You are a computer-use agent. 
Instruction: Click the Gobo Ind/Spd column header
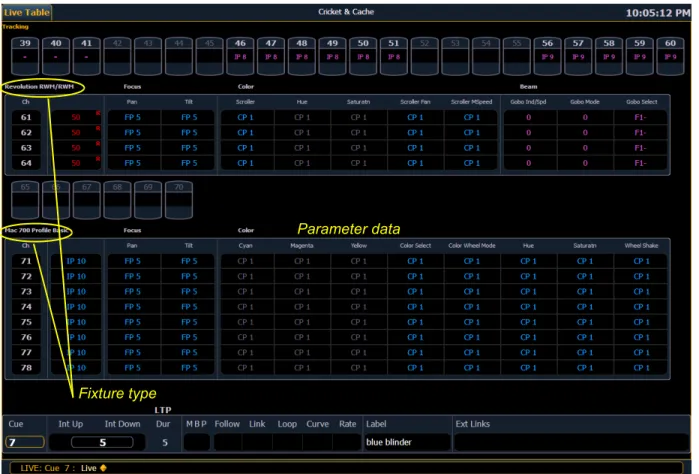(x=528, y=102)
